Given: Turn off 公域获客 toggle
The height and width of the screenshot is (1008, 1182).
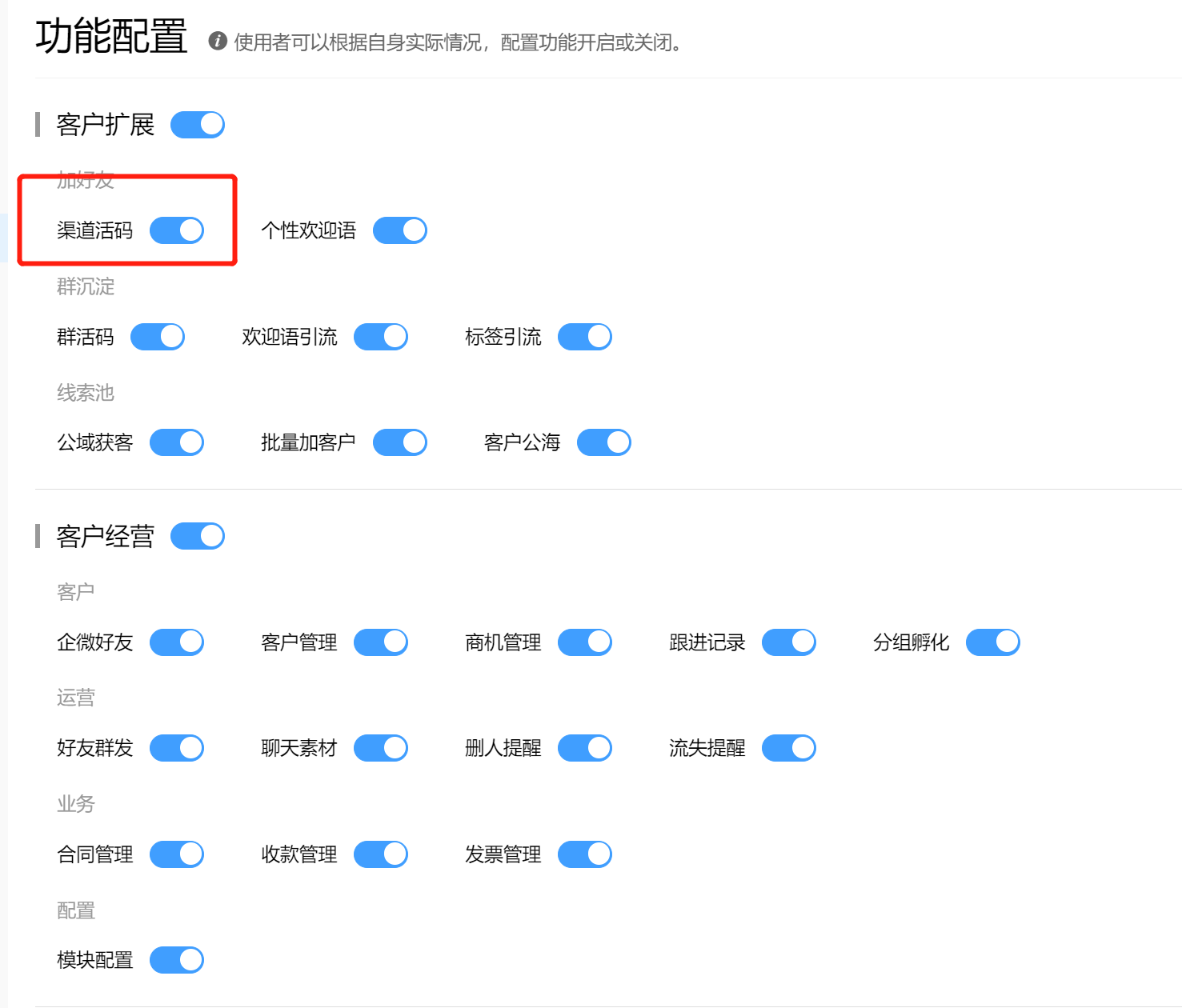Looking at the screenshot, I should [177, 442].
